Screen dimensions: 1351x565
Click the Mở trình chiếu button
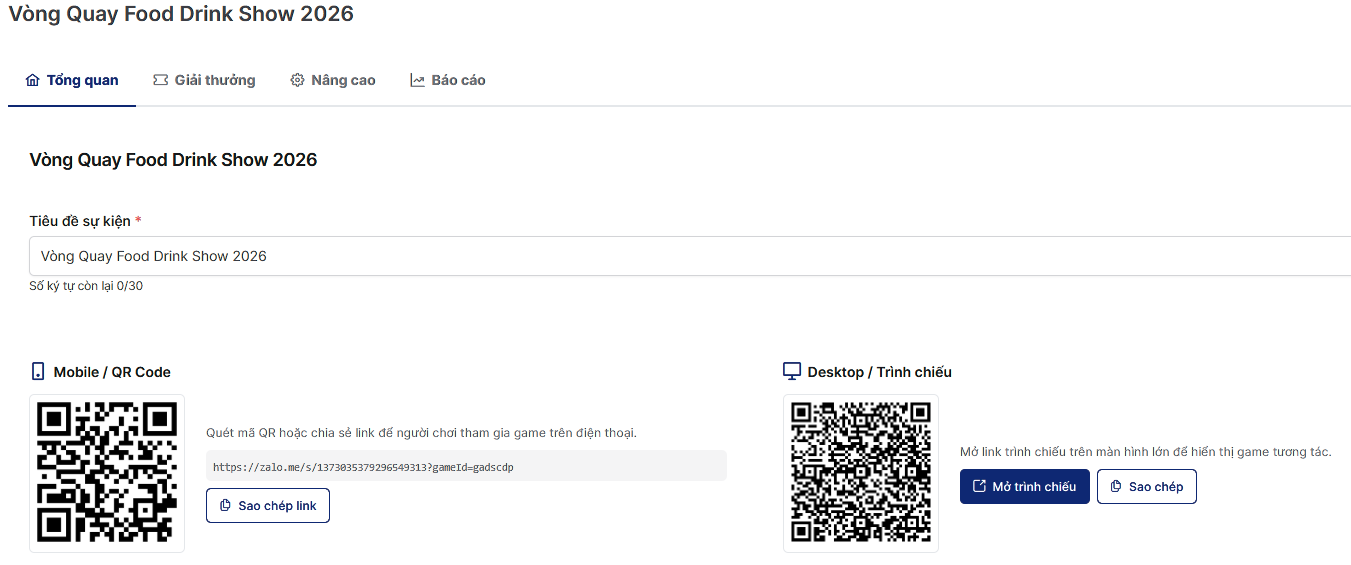tap(1025, 487)
